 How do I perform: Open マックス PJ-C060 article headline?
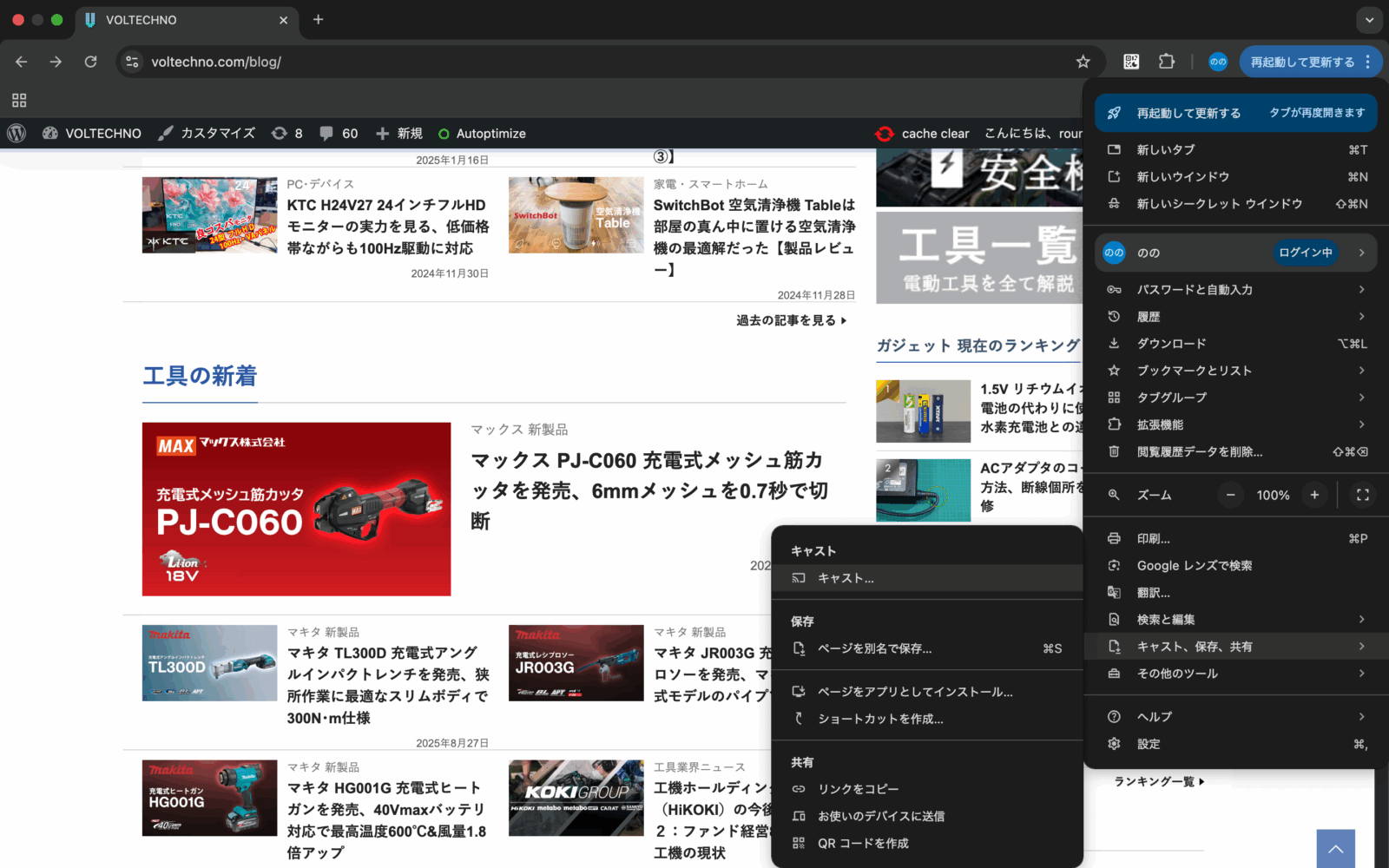[x=649, y=490]
